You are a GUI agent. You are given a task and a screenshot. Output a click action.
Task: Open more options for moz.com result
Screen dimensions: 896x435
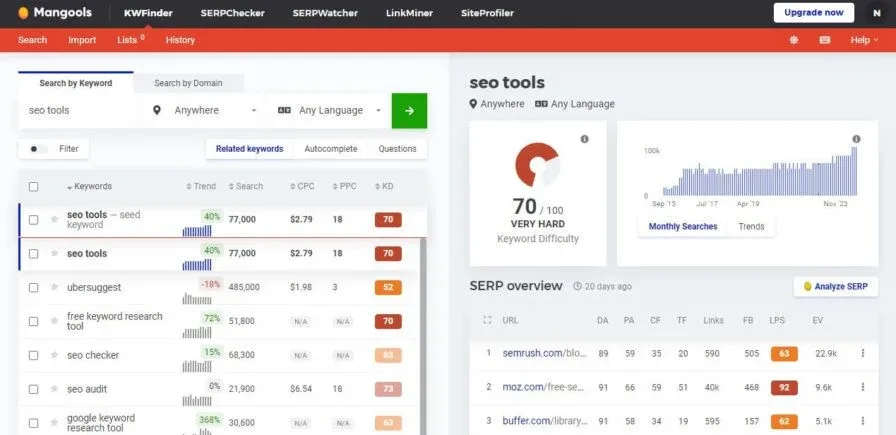coord(863,388)
